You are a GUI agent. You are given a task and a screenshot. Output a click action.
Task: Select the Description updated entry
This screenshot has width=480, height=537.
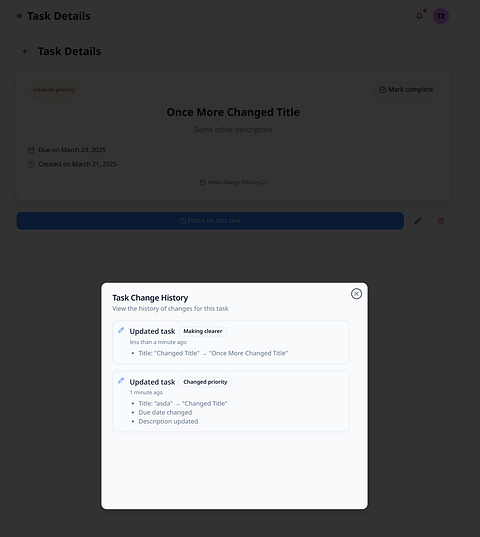pos(168,421)
